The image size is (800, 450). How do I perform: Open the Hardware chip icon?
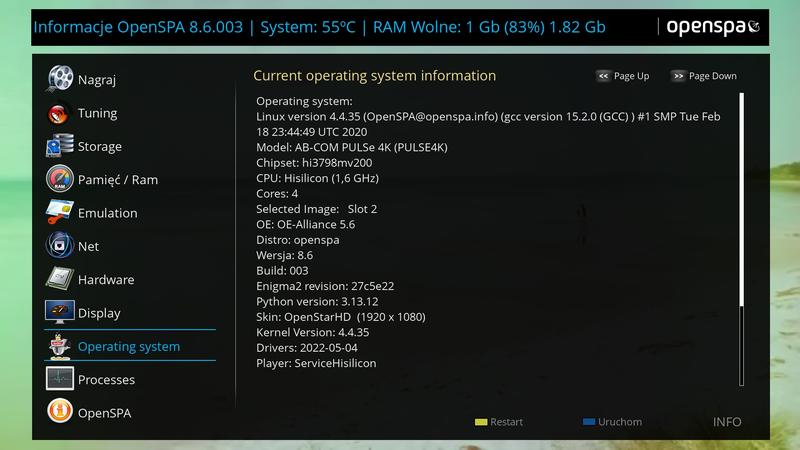point(60,279)
